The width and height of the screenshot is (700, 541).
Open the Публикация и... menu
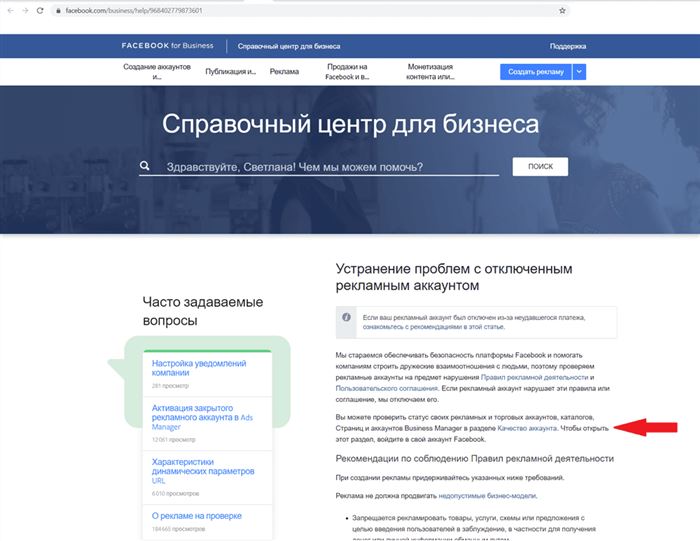(230, 71)
